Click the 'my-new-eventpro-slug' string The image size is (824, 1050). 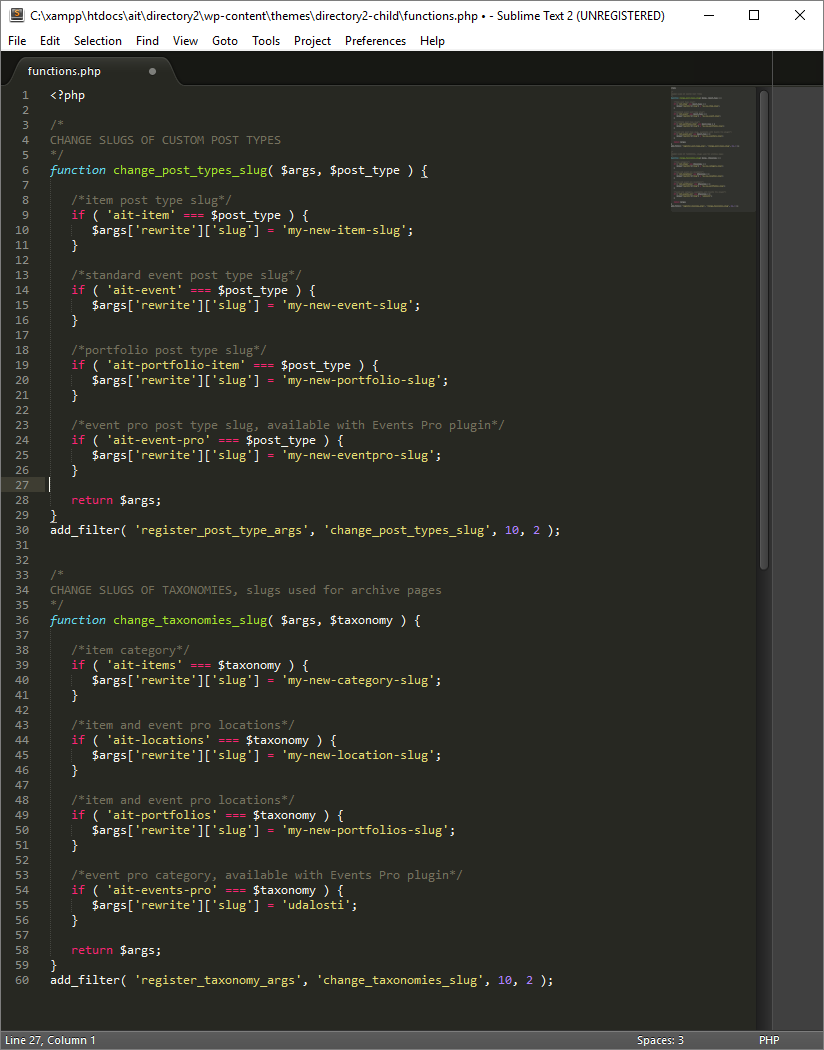(358, 455)
